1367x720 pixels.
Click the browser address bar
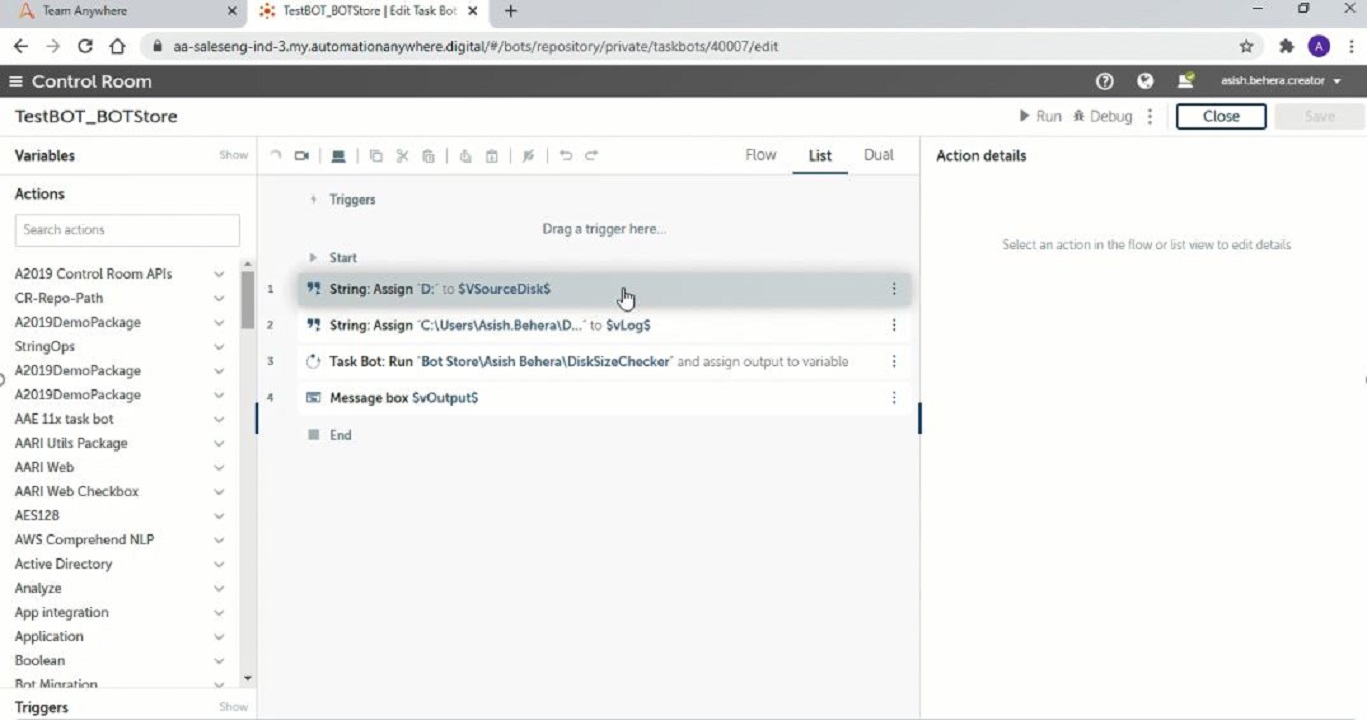690,46
